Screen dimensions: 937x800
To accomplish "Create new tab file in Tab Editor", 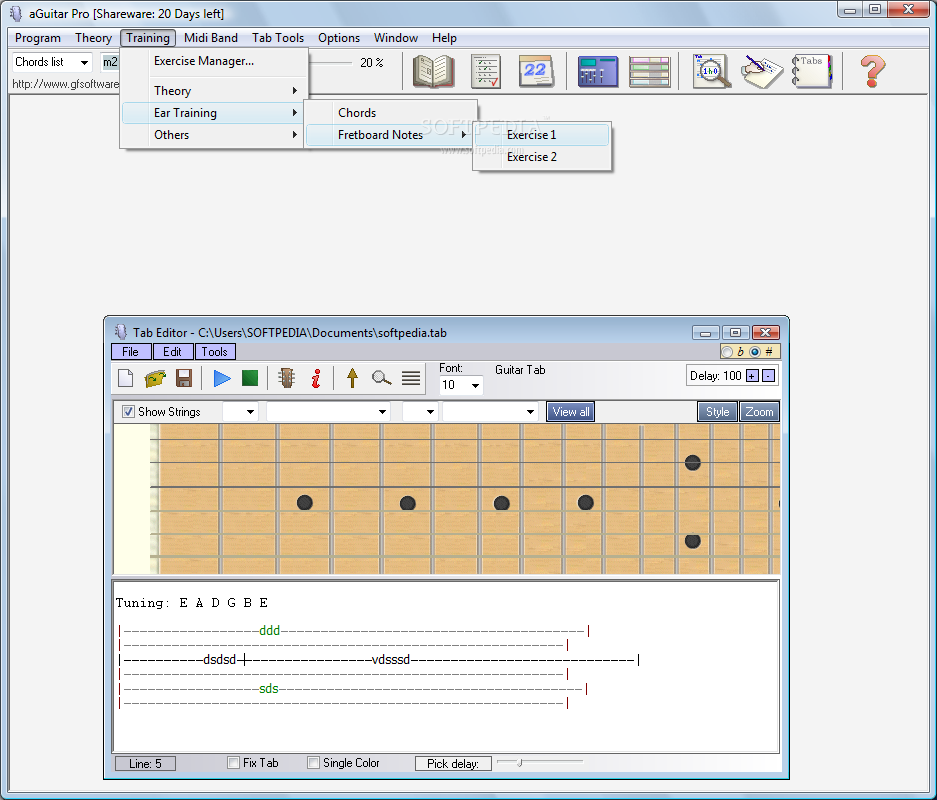I will coord(125,378).
